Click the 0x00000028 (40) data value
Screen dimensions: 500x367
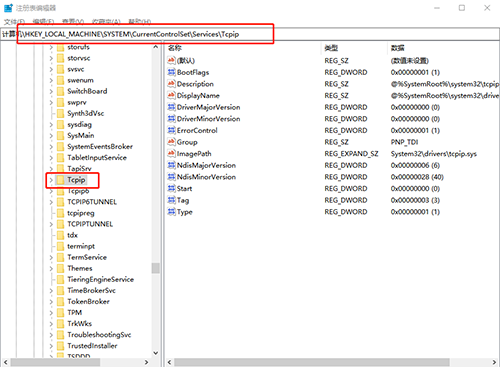click(417, 177)
